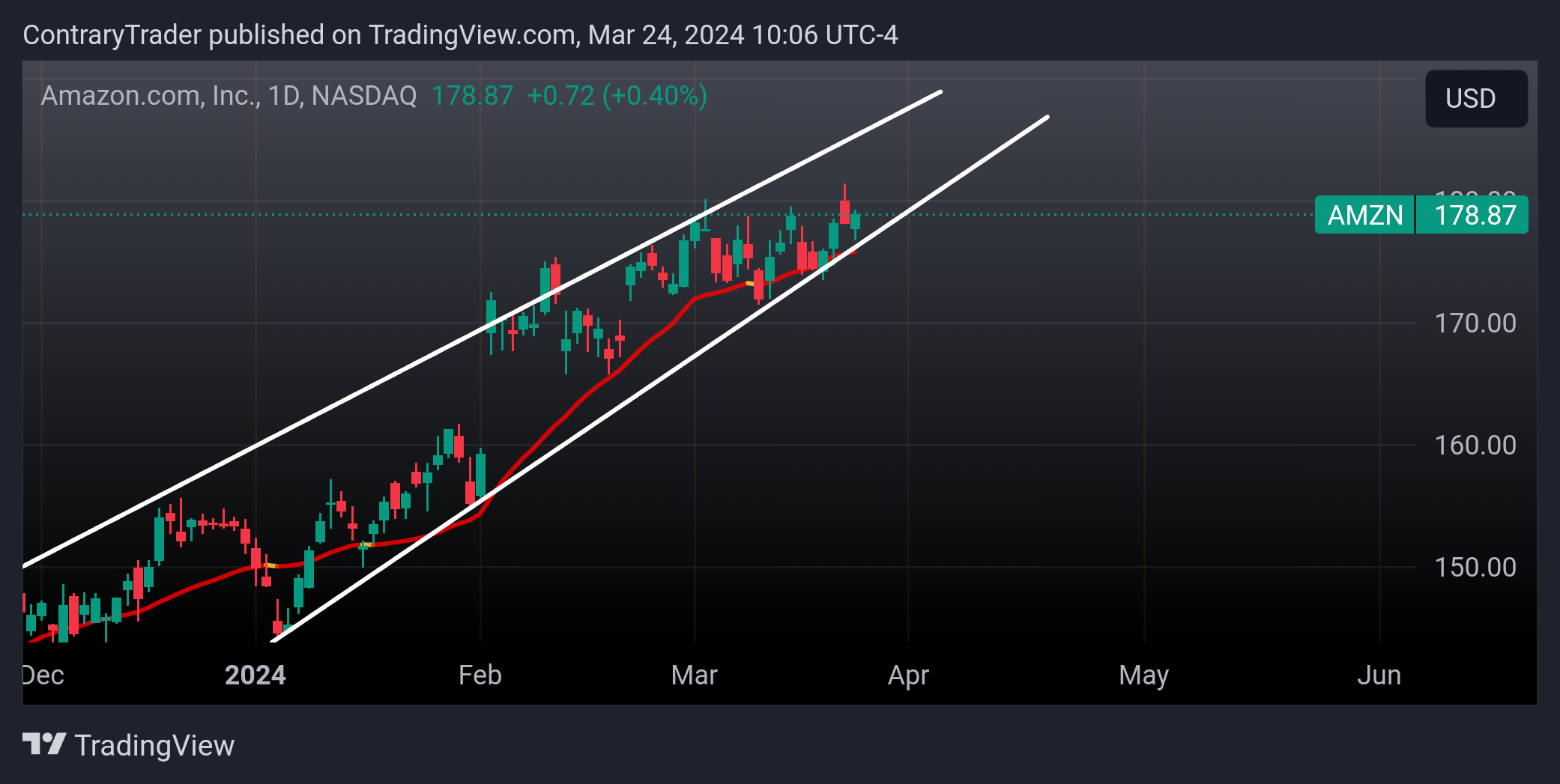Click the 170.00 price axis label
Image resolution: width=1560 pixels, height=784 pixels.
1475,323
